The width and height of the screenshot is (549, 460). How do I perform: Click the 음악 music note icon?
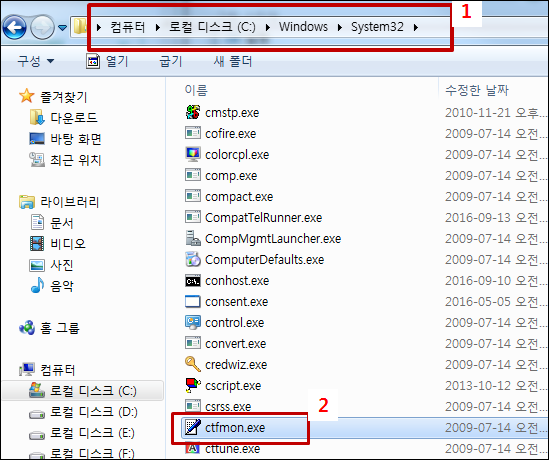coord(37,285)
